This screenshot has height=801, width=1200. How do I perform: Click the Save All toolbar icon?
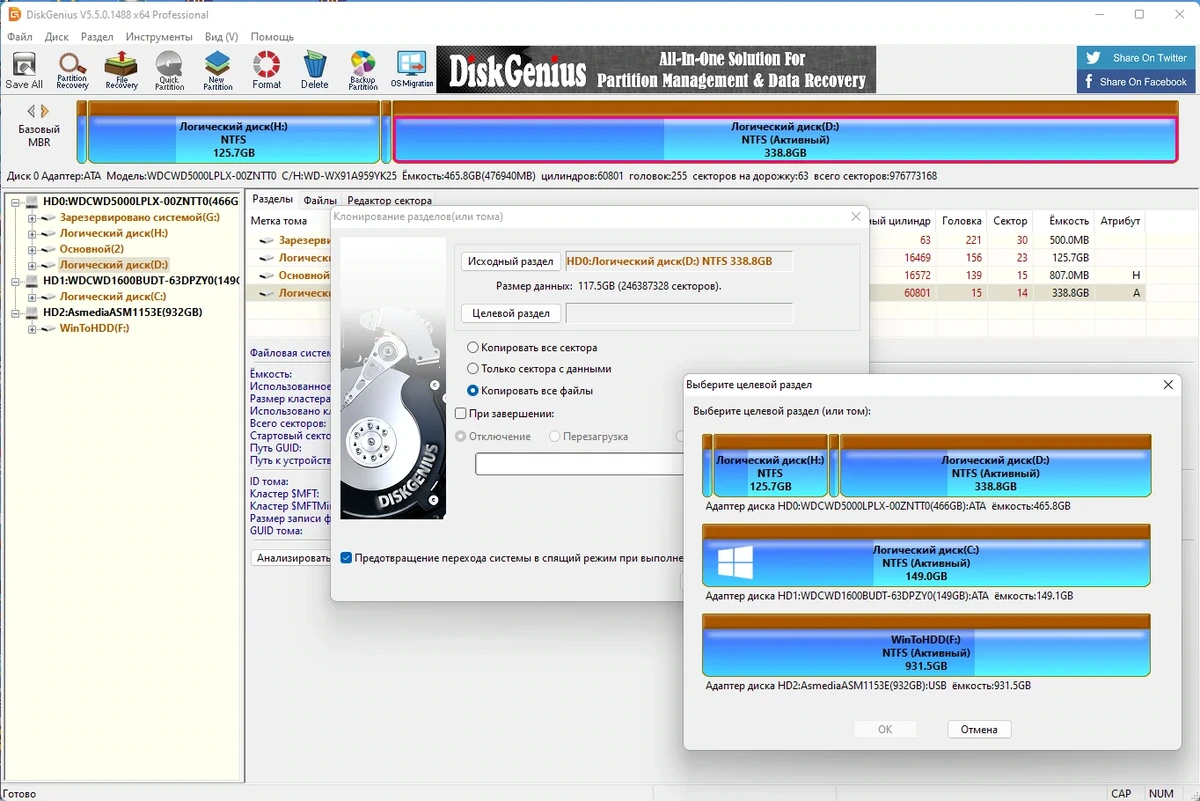point(24,70)
